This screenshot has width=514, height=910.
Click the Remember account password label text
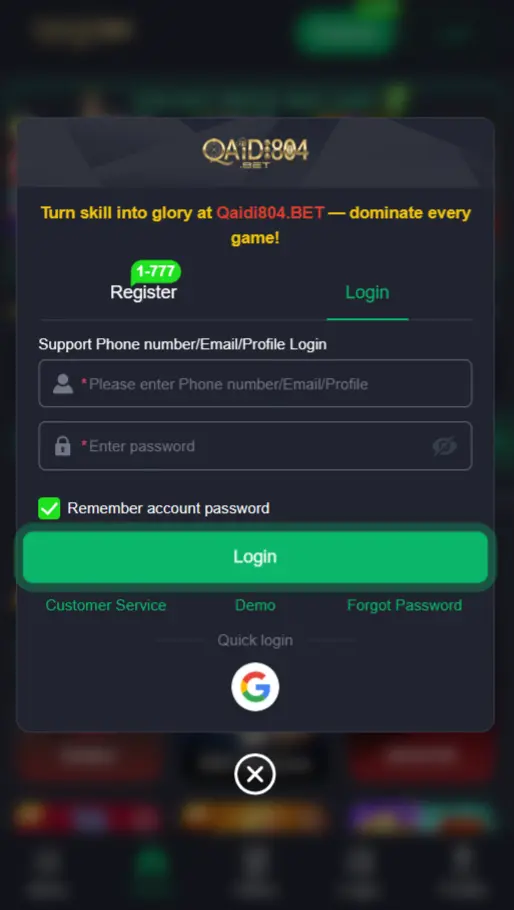[168, 508]
